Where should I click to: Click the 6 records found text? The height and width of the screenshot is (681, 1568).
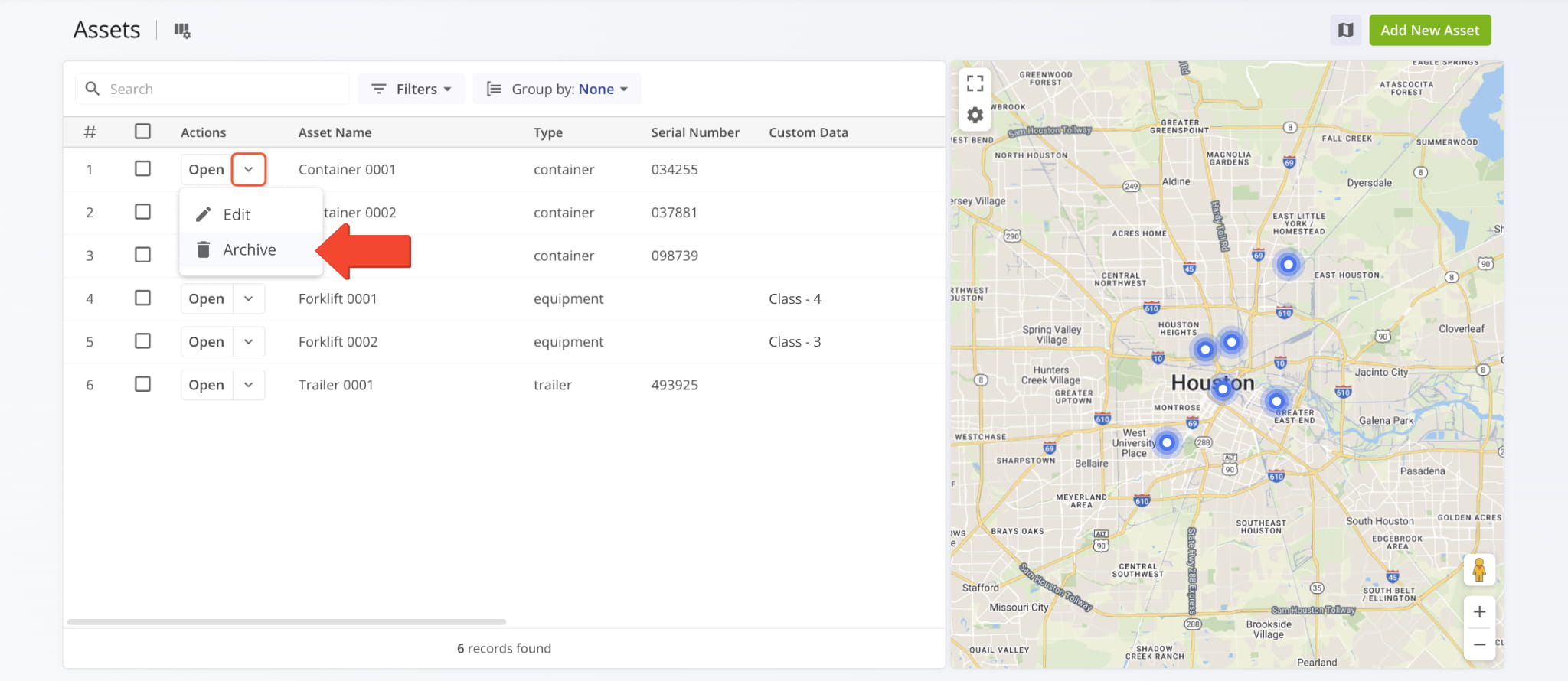click(504, 648)
